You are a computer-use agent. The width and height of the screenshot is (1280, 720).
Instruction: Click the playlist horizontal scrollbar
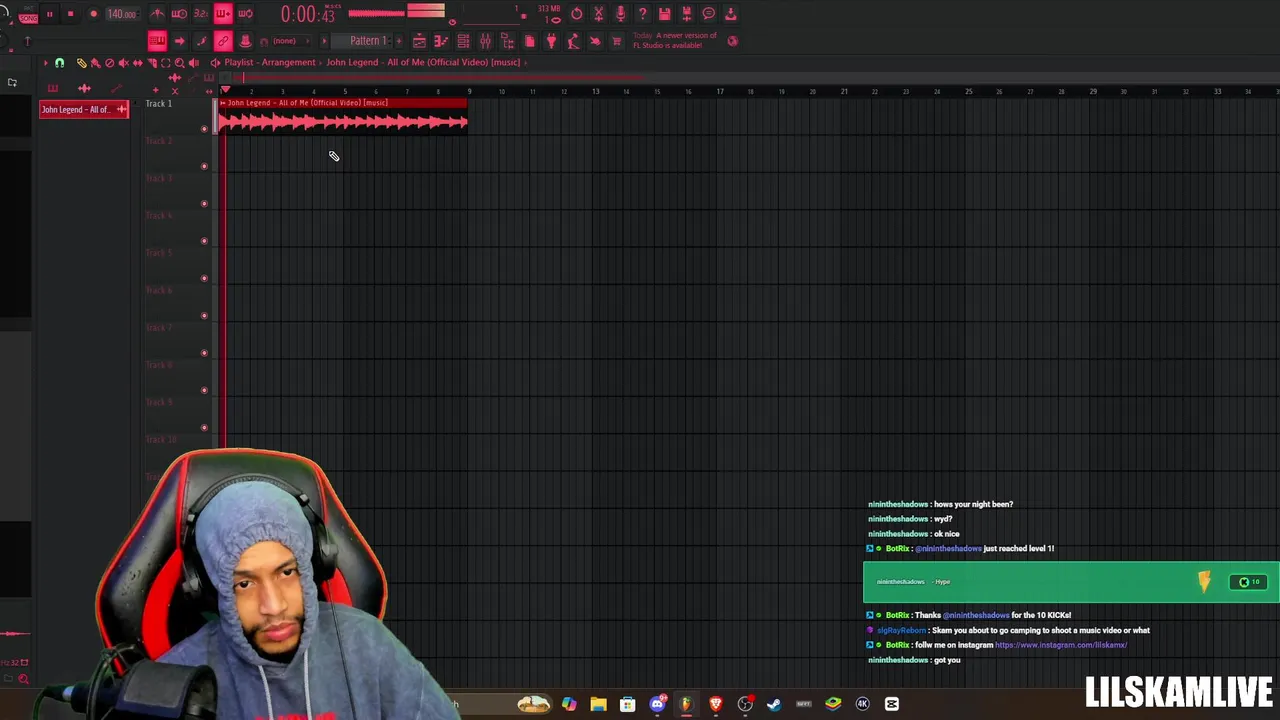click(x=440, y=78)
